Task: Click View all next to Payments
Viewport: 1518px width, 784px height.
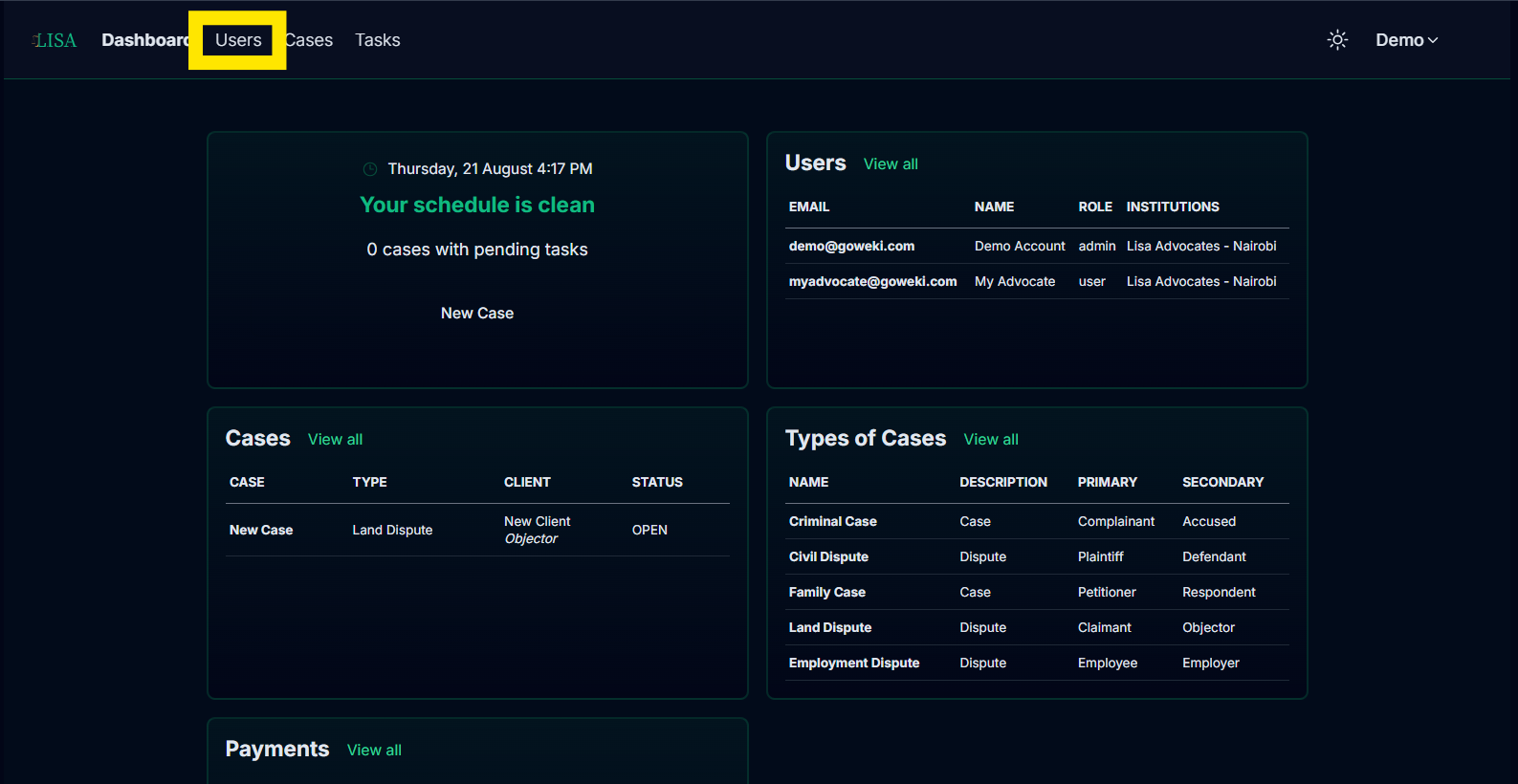Action: 374,751
